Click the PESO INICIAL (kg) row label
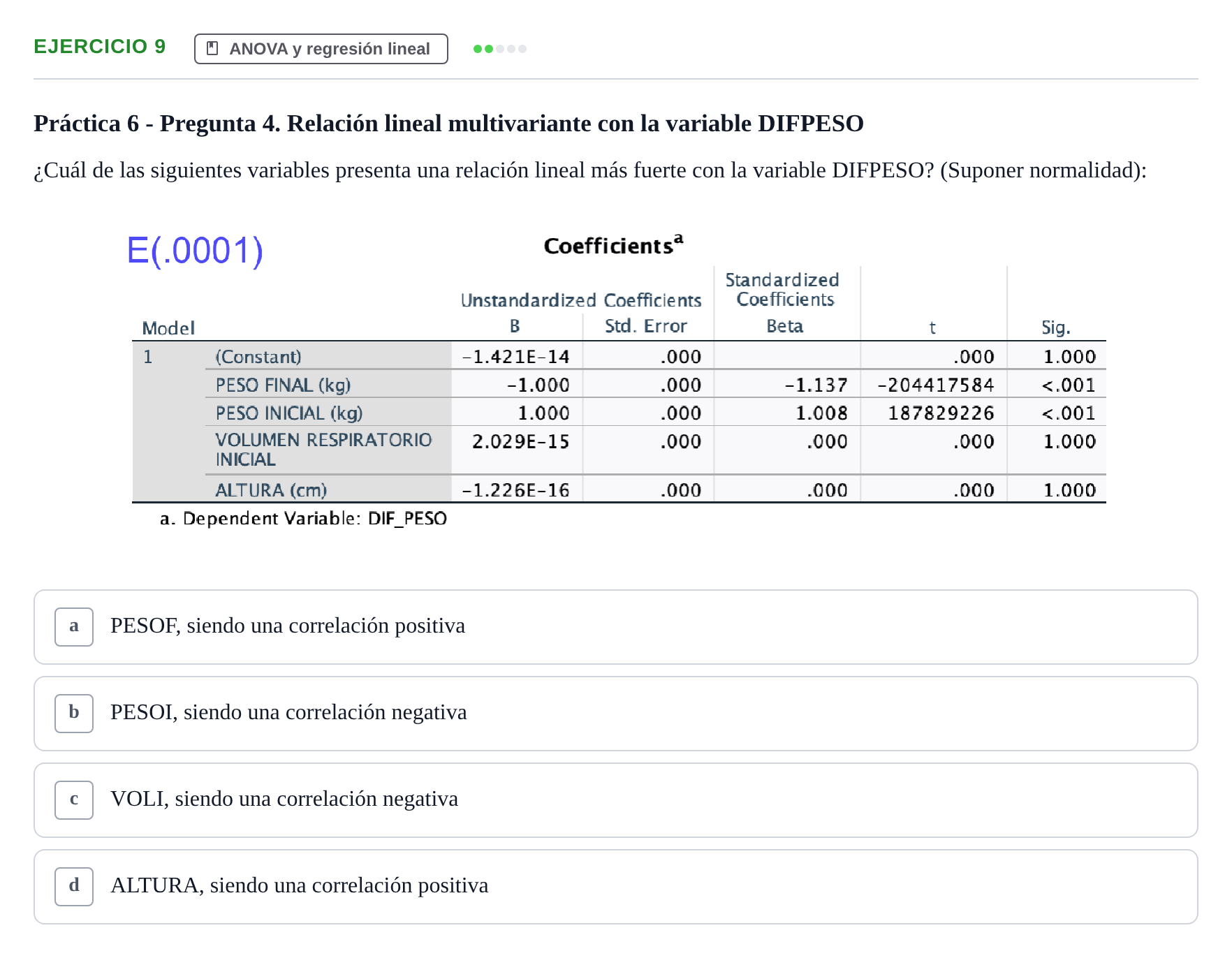This screenshot has width=1232, height=958. [x=288, y=413]
